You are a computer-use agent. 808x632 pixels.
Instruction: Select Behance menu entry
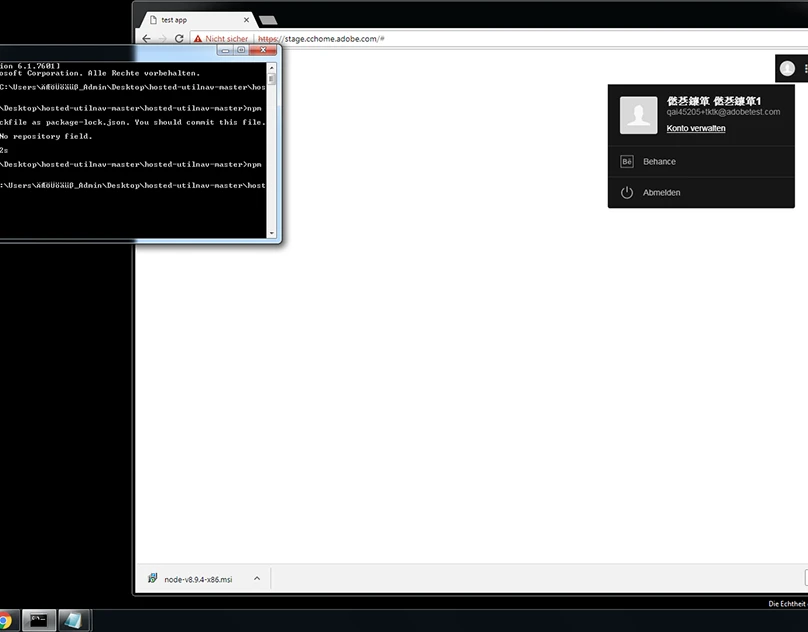click(659, 161)
